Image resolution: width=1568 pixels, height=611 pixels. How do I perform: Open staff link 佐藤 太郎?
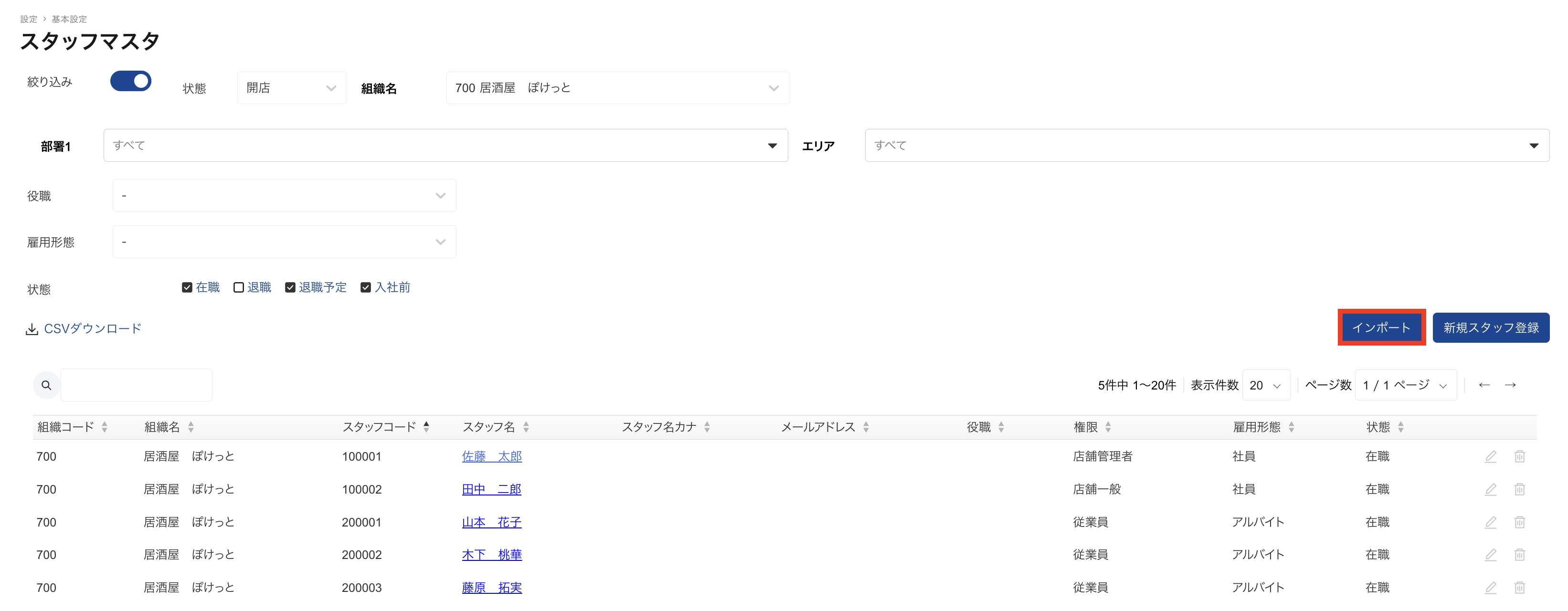tap(492, 456)
